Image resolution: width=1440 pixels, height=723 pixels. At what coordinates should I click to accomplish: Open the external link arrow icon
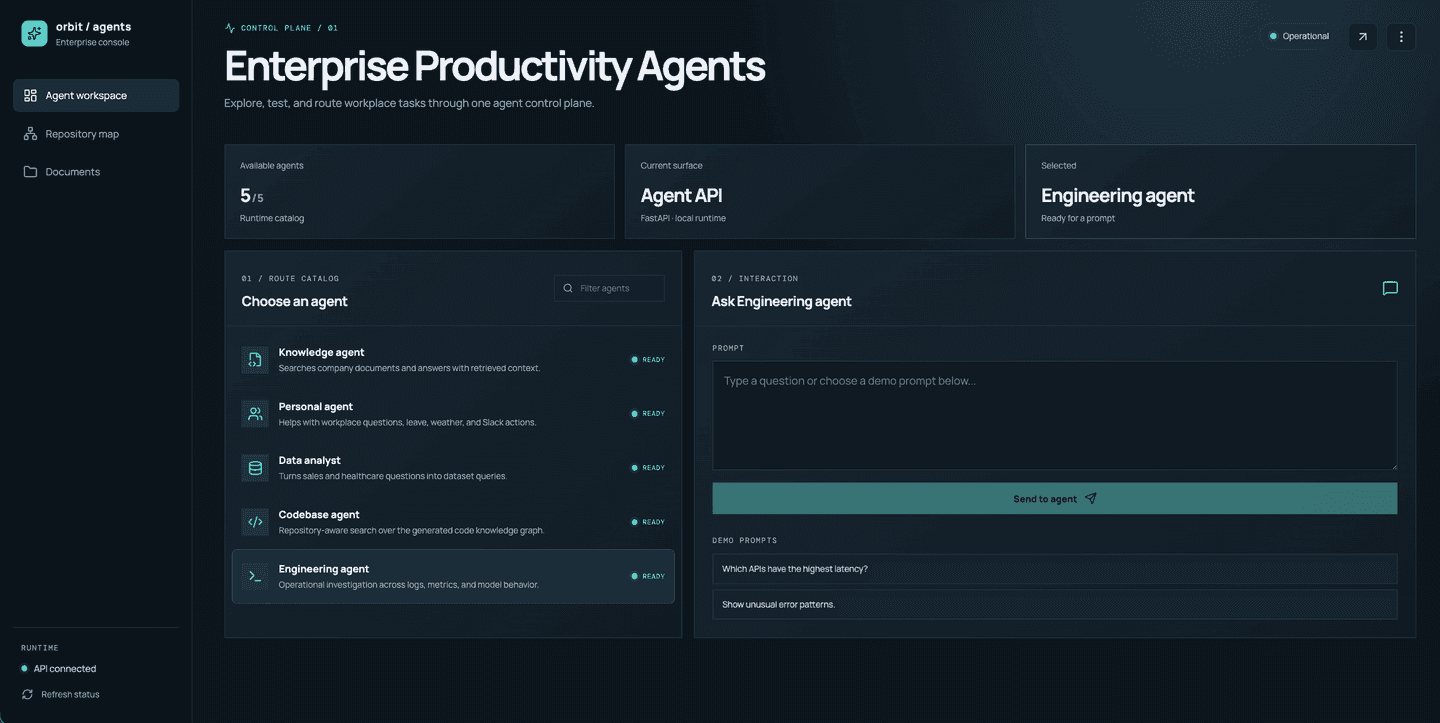pyautogui.click(x=1362, y=37)
